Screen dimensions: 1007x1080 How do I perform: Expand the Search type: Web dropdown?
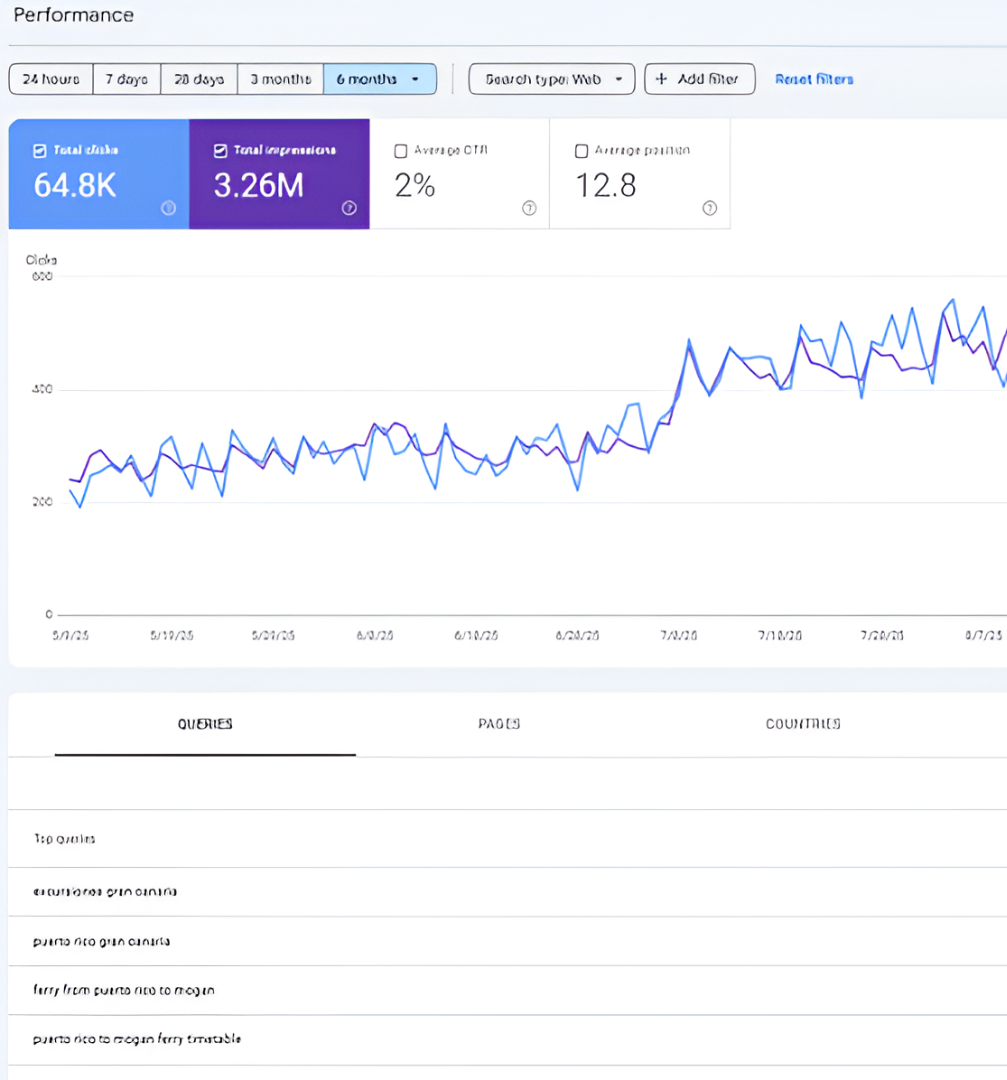(551, 79)
